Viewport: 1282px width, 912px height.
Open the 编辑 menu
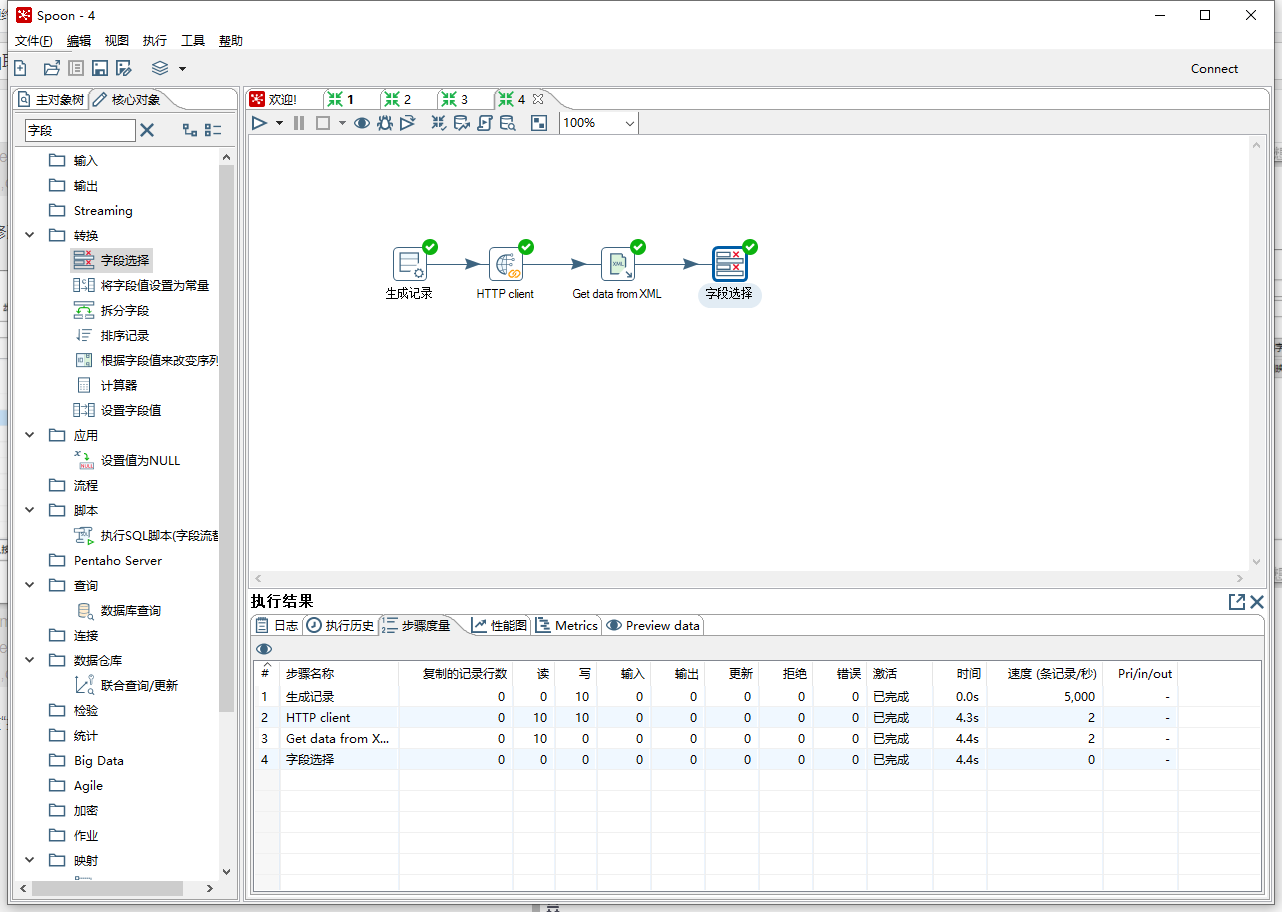point(79,41)
